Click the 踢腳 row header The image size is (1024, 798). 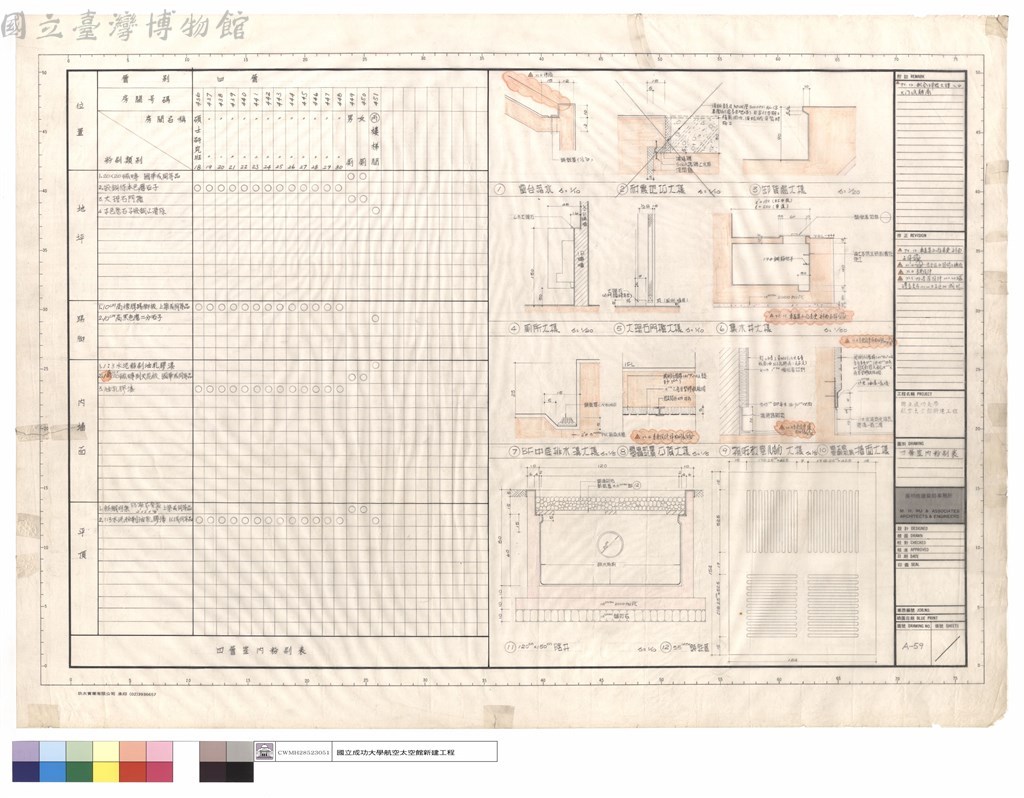coord(81,328)
